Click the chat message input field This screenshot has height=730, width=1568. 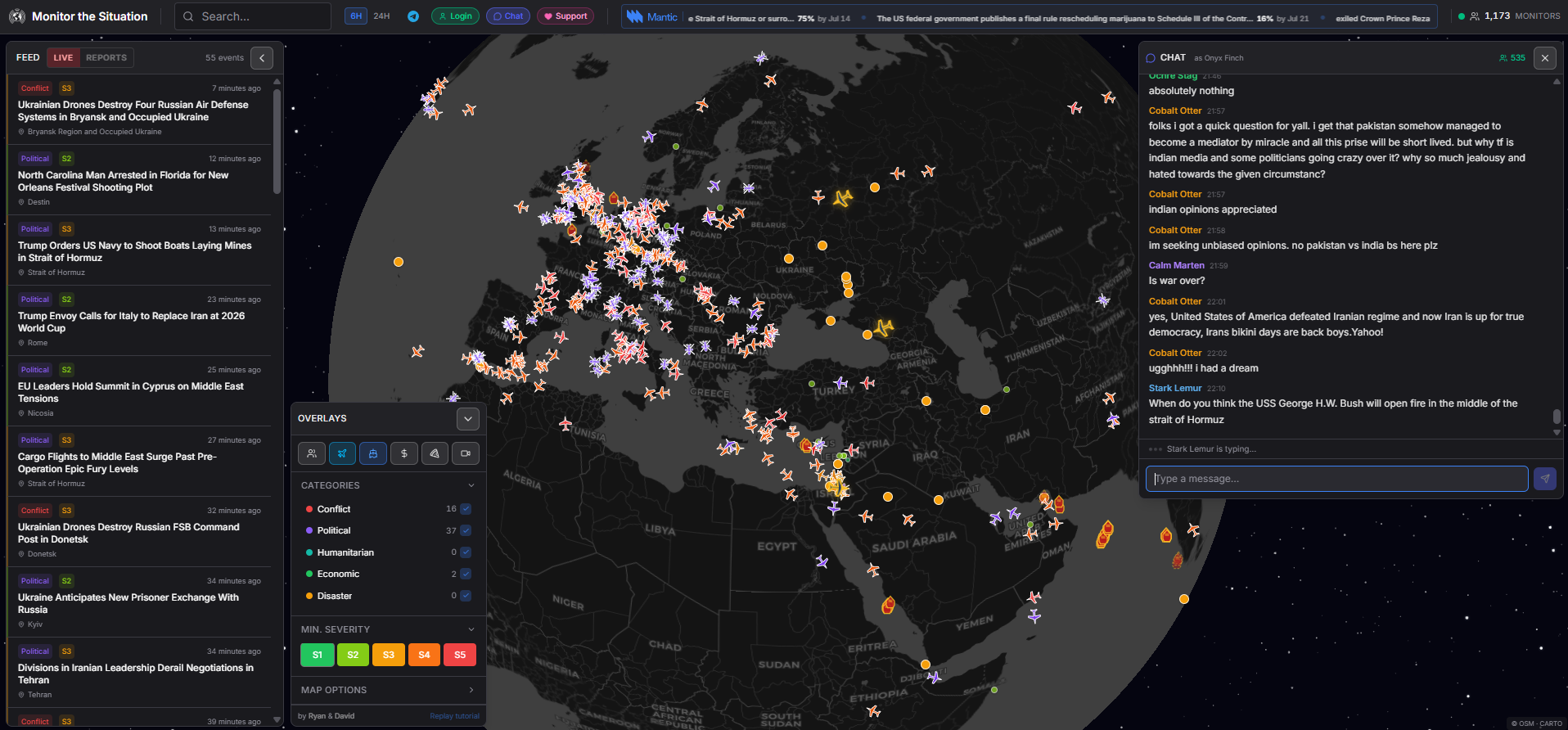(1336, 479)
